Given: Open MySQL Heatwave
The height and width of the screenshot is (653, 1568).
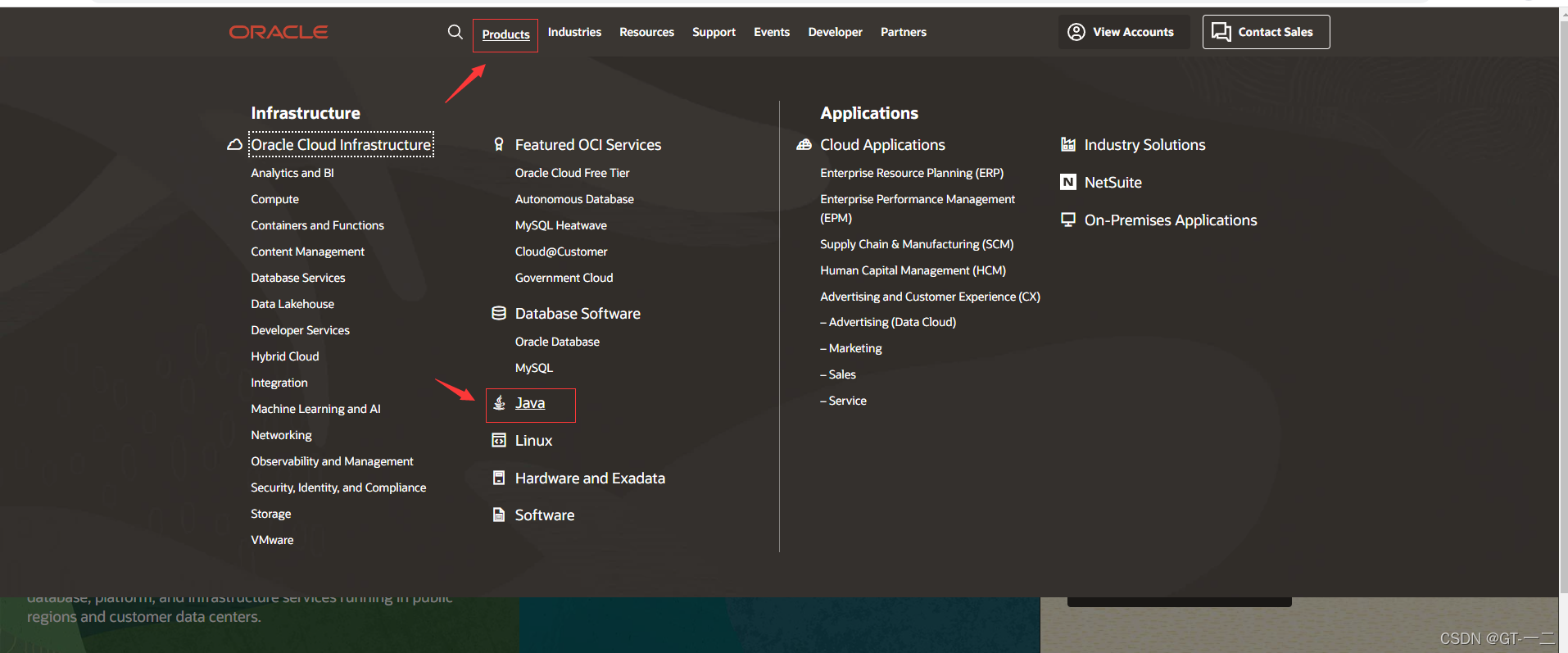Looking at the screenshot, I should click(561, 225).
